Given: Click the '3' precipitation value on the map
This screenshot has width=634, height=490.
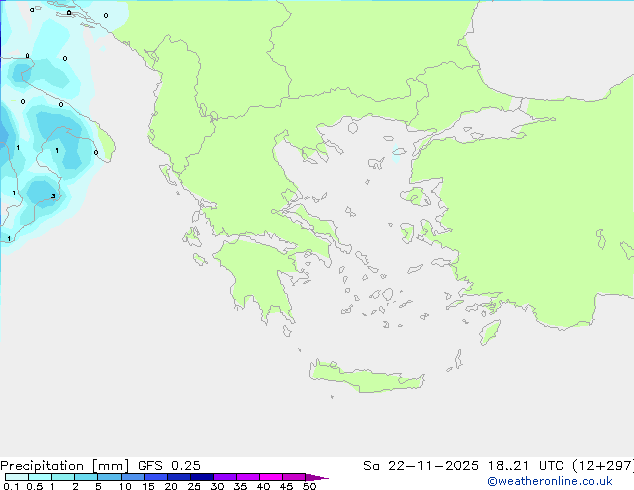Looking at the screenshot, I should 53,196.
